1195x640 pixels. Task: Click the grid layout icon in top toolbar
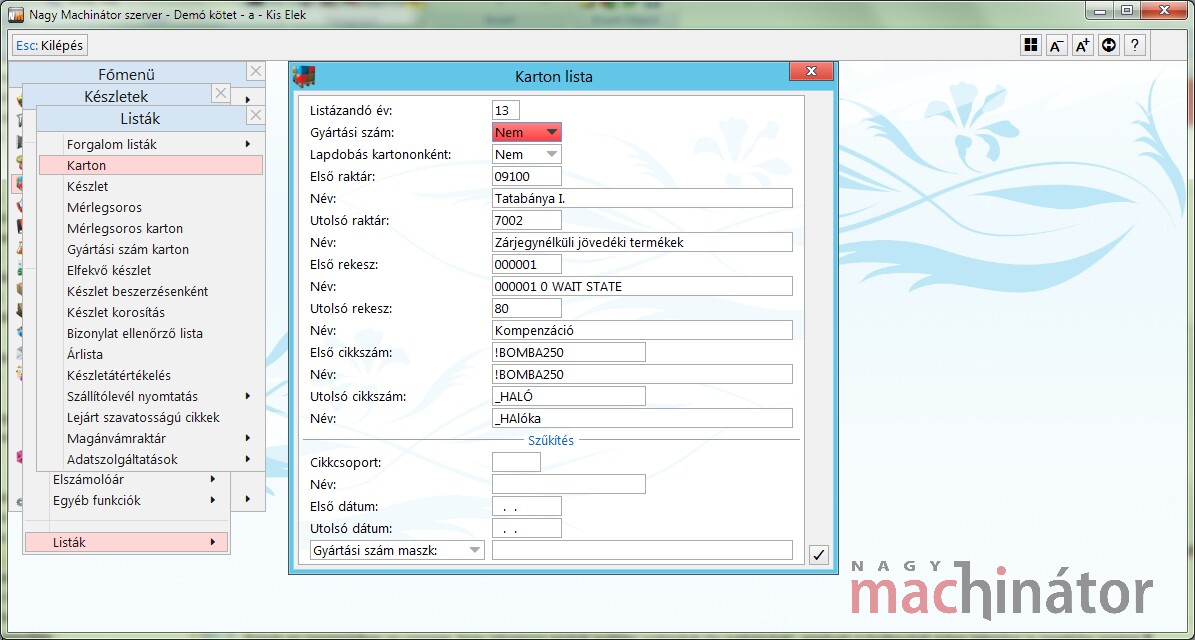click(x=1031, y=46)
